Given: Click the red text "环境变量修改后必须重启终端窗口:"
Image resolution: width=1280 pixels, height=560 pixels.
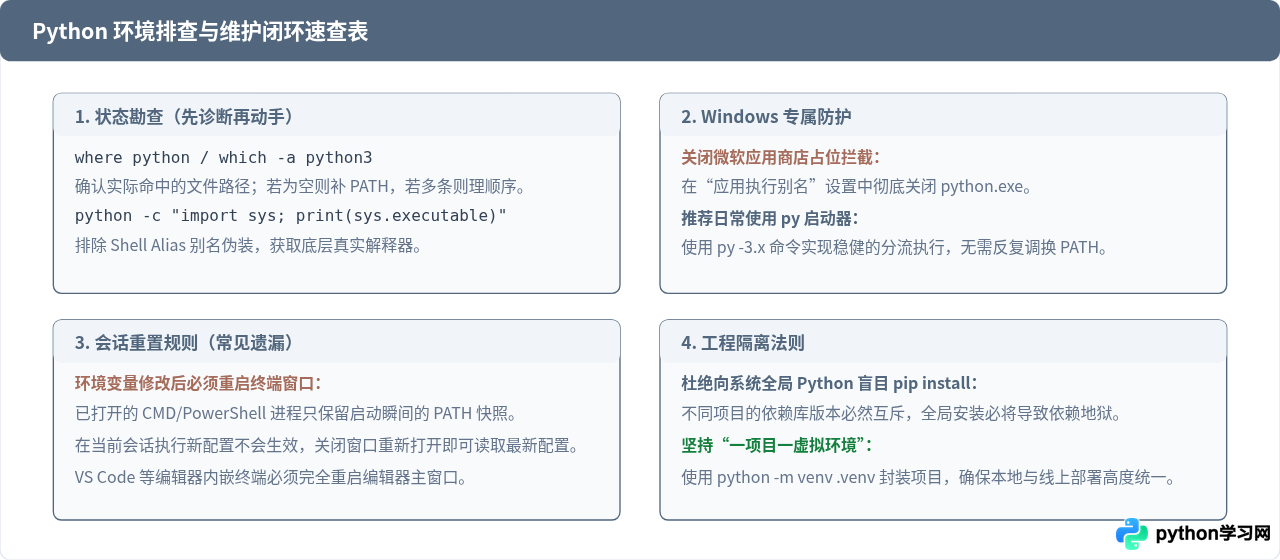Looking at the screenshot, I should 198,383.
